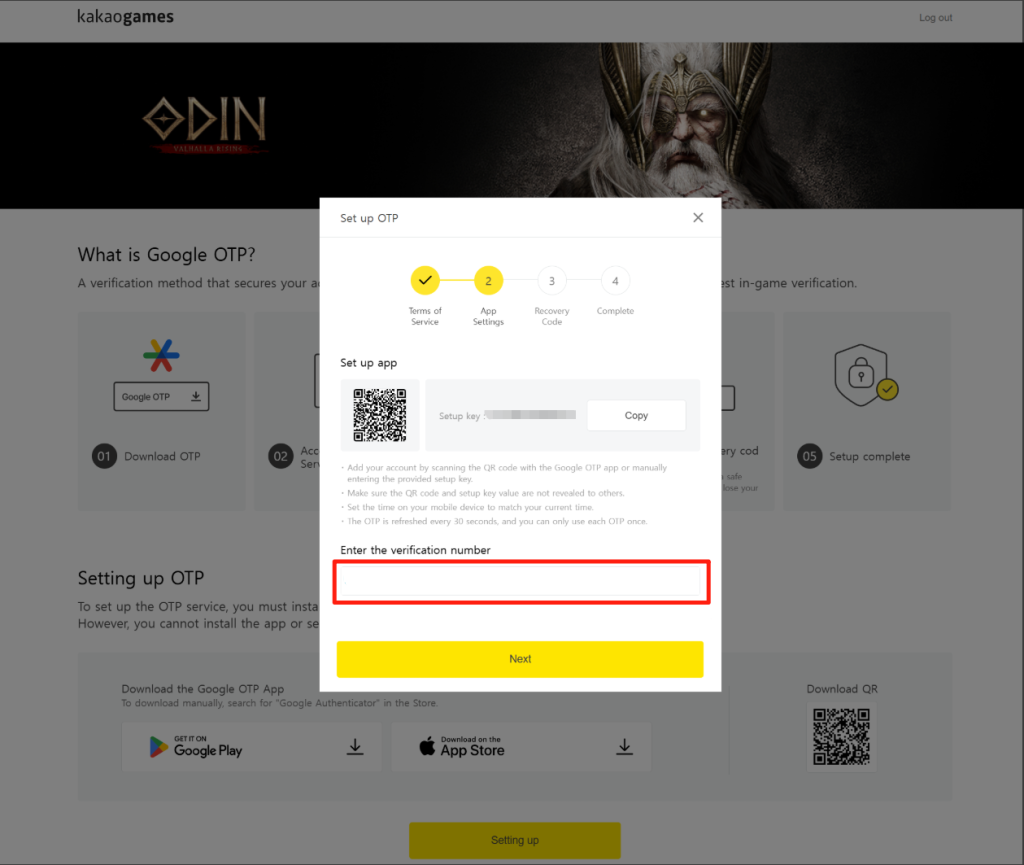The image size is (1024, 865).
Task: Select step 2 App Settings circle
Action: click(488, 281)
